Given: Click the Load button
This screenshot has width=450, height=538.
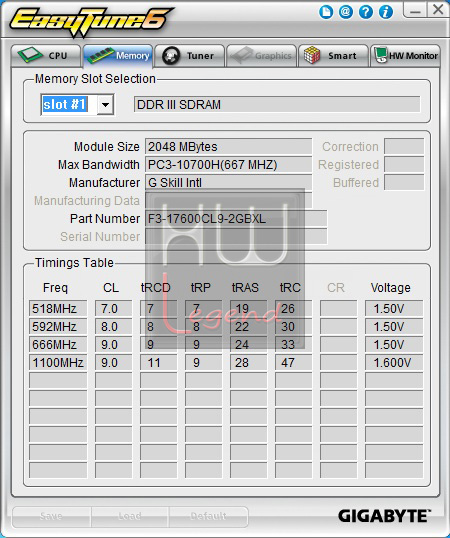Looking at the screenshot, I should point(130,516).
